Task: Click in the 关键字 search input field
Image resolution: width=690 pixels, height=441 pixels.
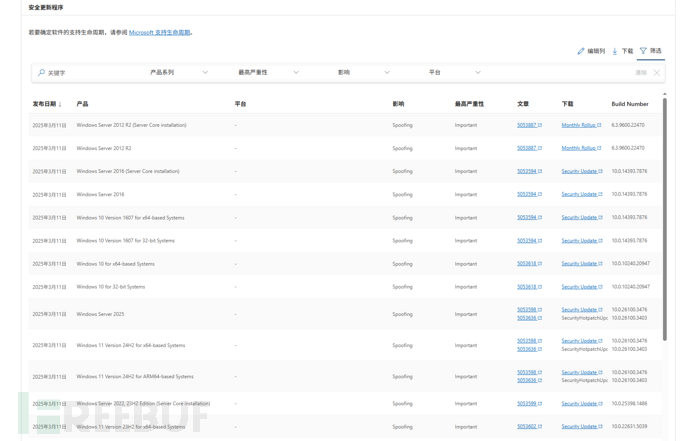Action: tap(90, 73)
